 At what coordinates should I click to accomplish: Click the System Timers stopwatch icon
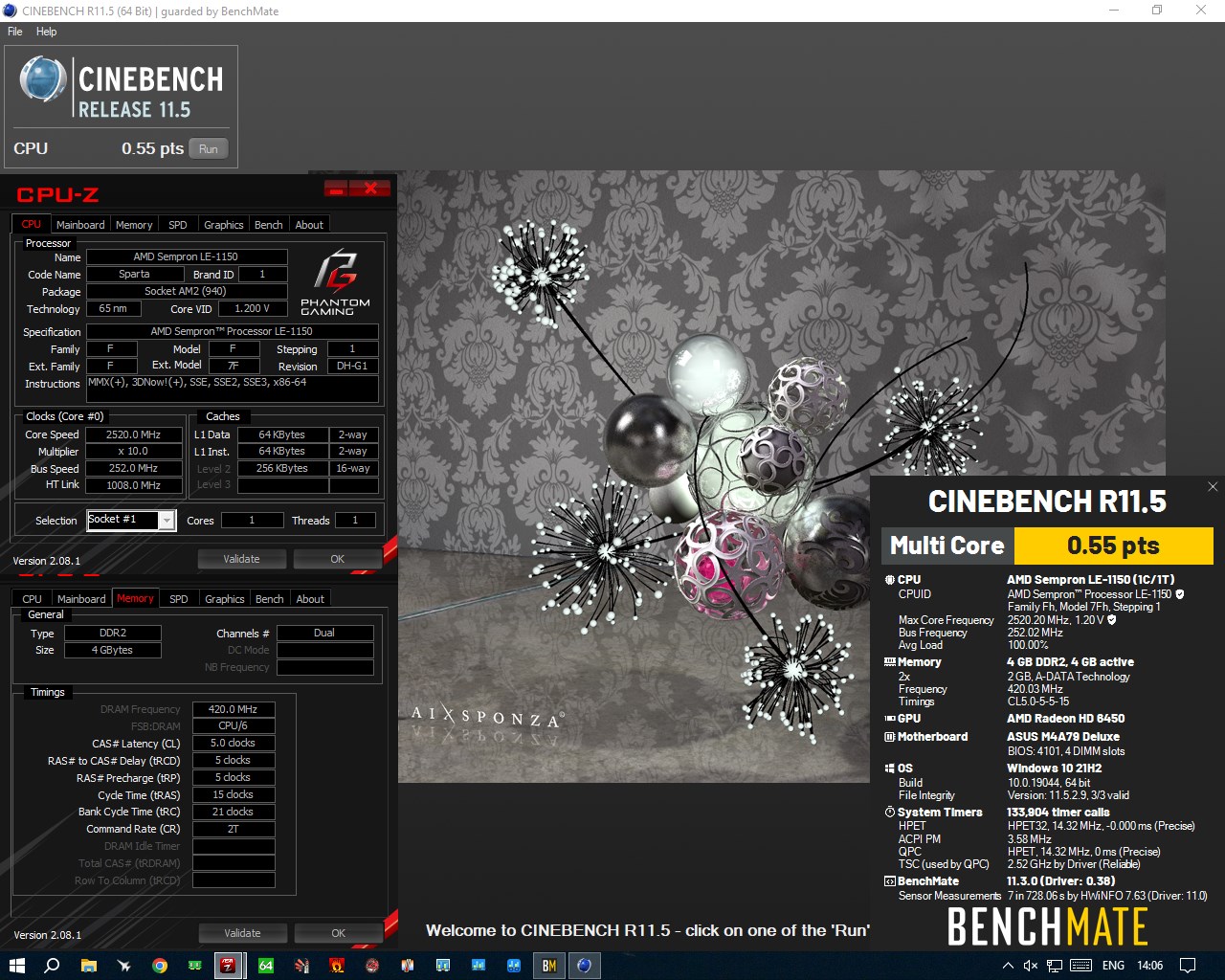[x=890, y=813]
